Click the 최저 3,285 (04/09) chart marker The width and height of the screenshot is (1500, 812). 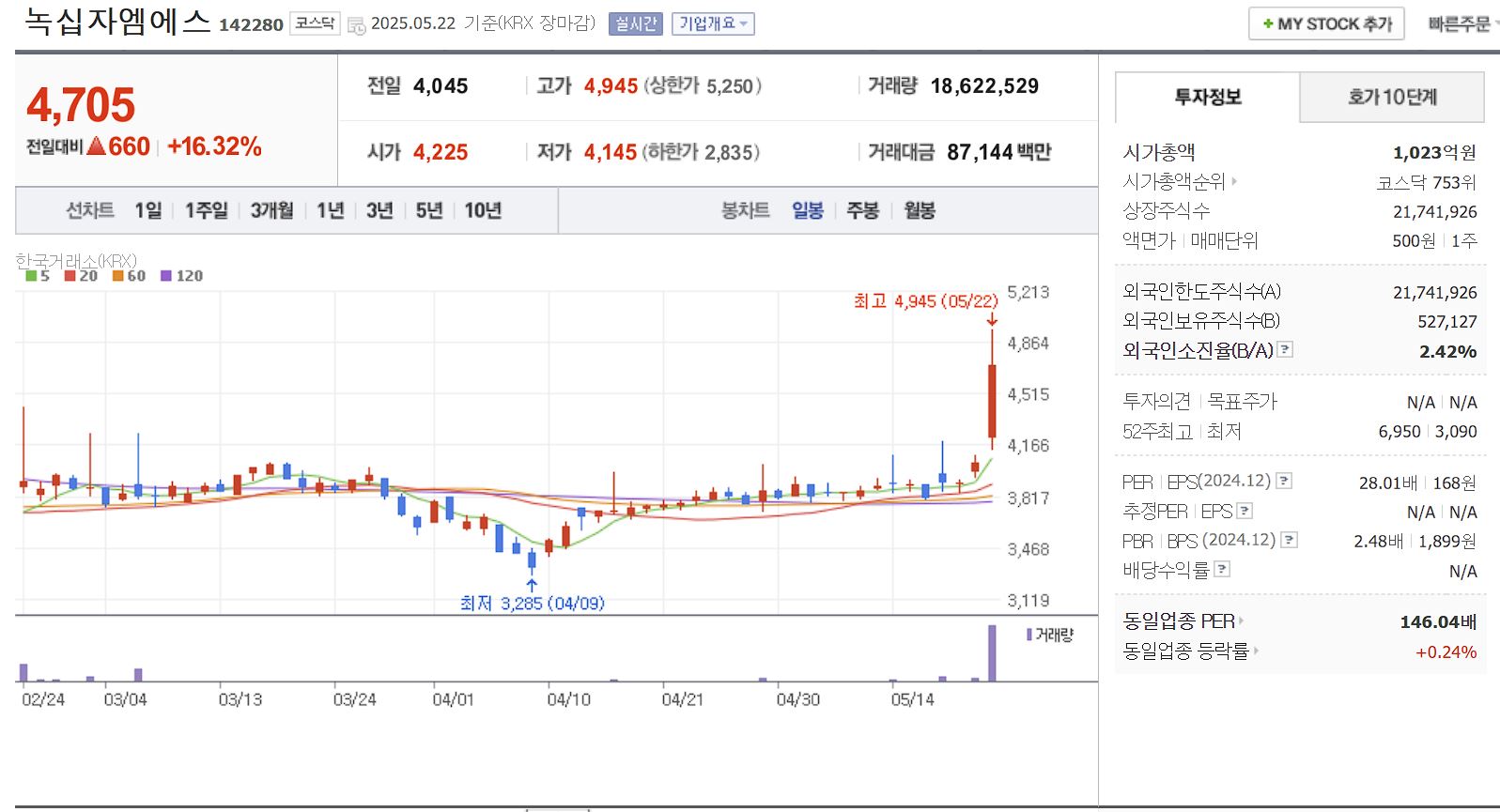point(533,603)
